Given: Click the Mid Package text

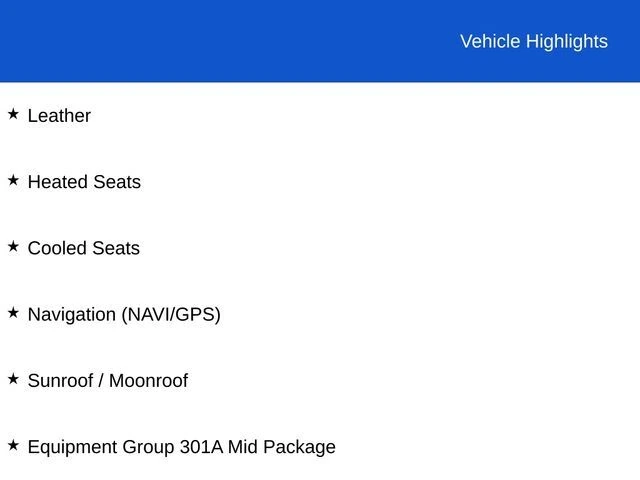Looking at the screenshot, I should (282, 447).
